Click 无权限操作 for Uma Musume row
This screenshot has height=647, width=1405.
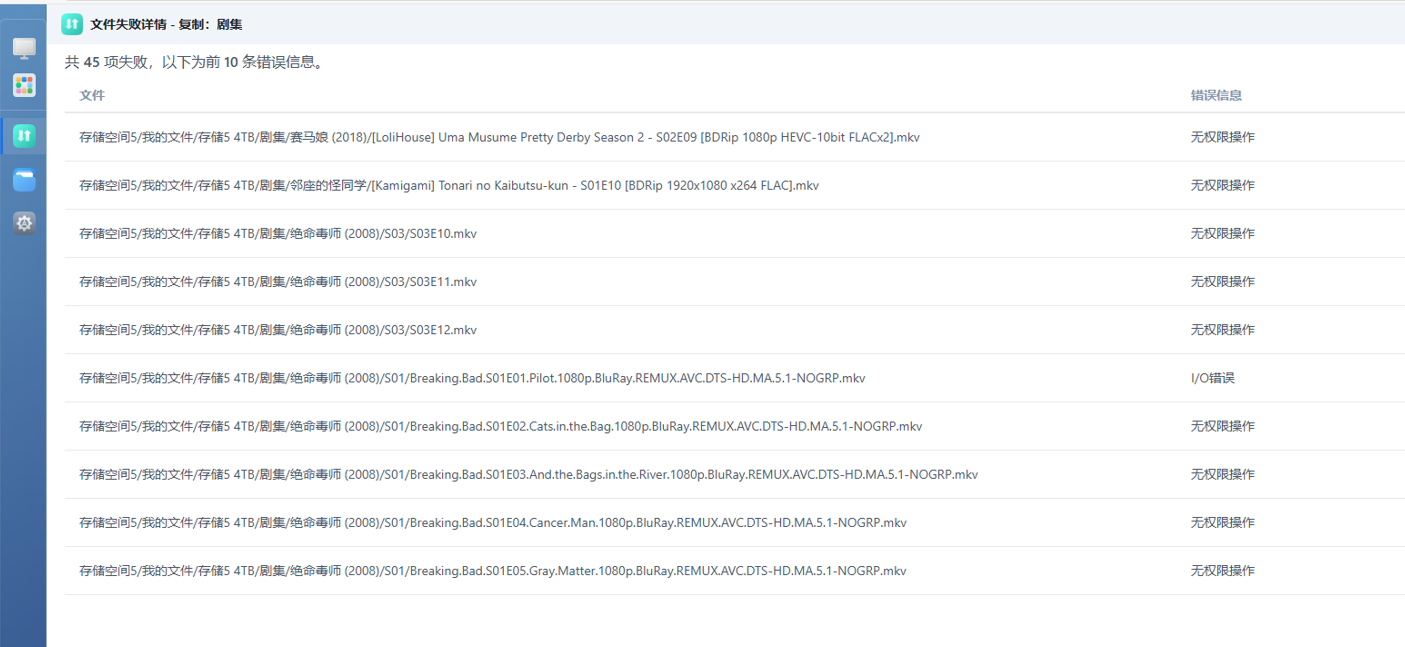[x=1222, y=137]
